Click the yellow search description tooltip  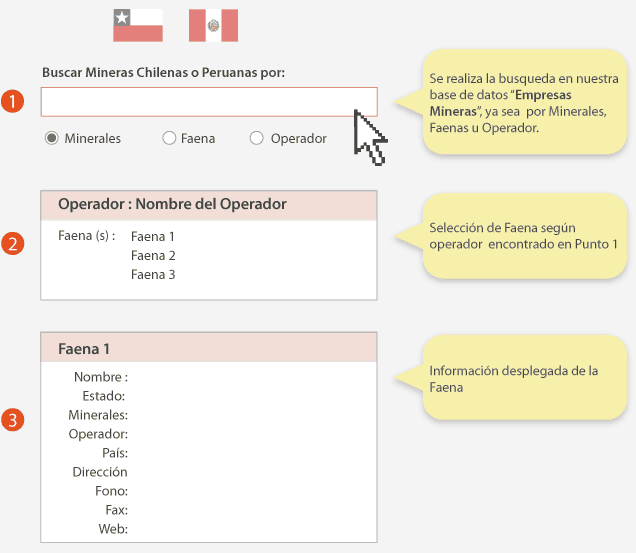(523, 102)
